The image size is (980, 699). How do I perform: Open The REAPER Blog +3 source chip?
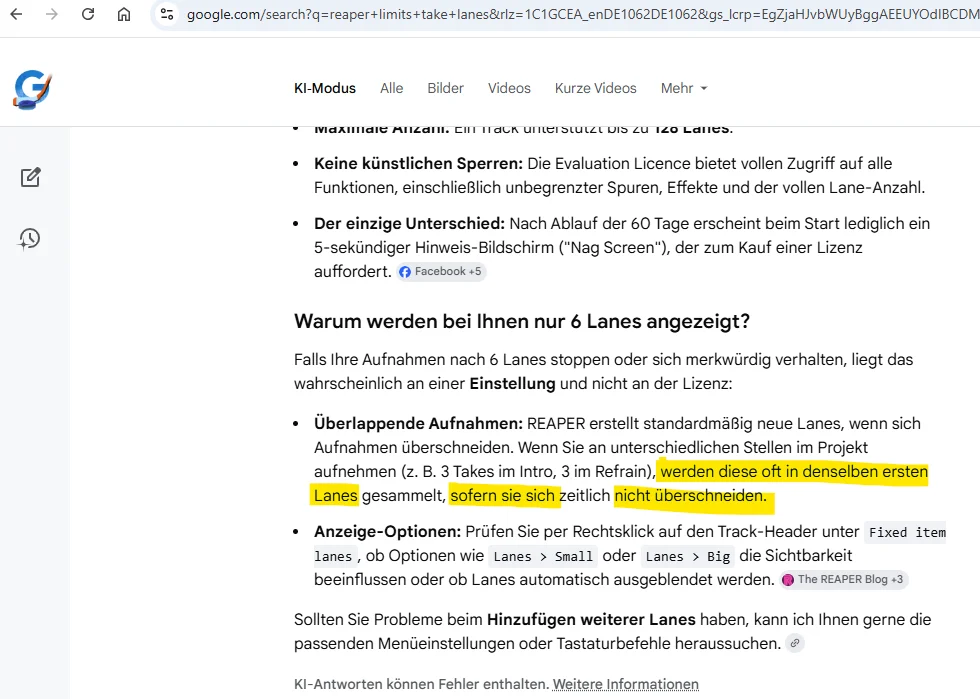tap(843, 579)
